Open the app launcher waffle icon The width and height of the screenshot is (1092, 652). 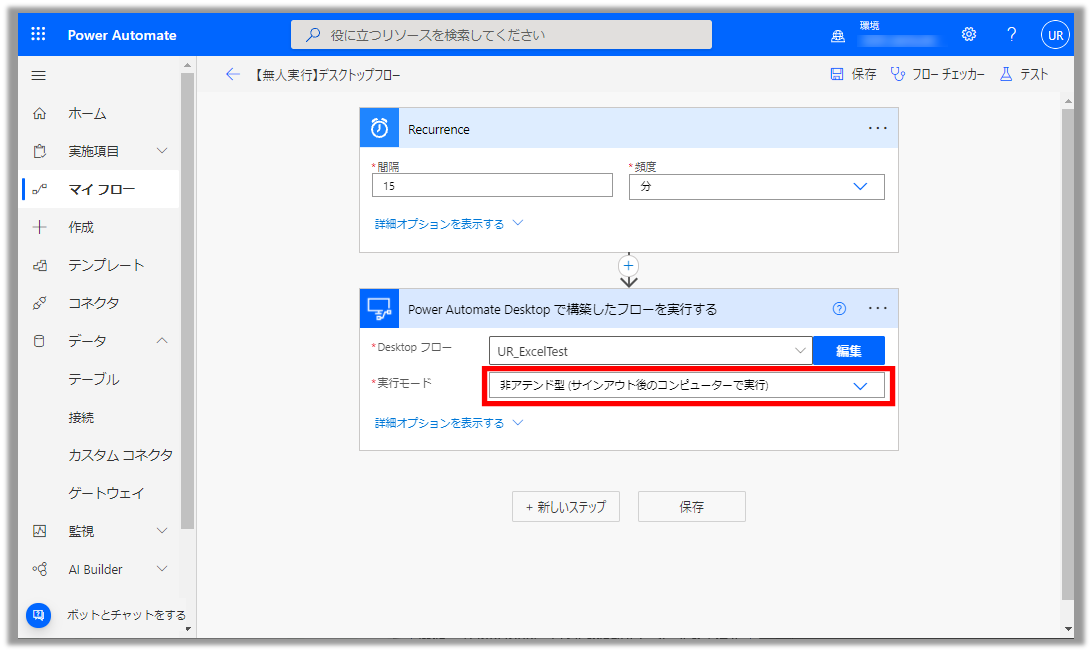pyautogui.click(x=38, y=34)
